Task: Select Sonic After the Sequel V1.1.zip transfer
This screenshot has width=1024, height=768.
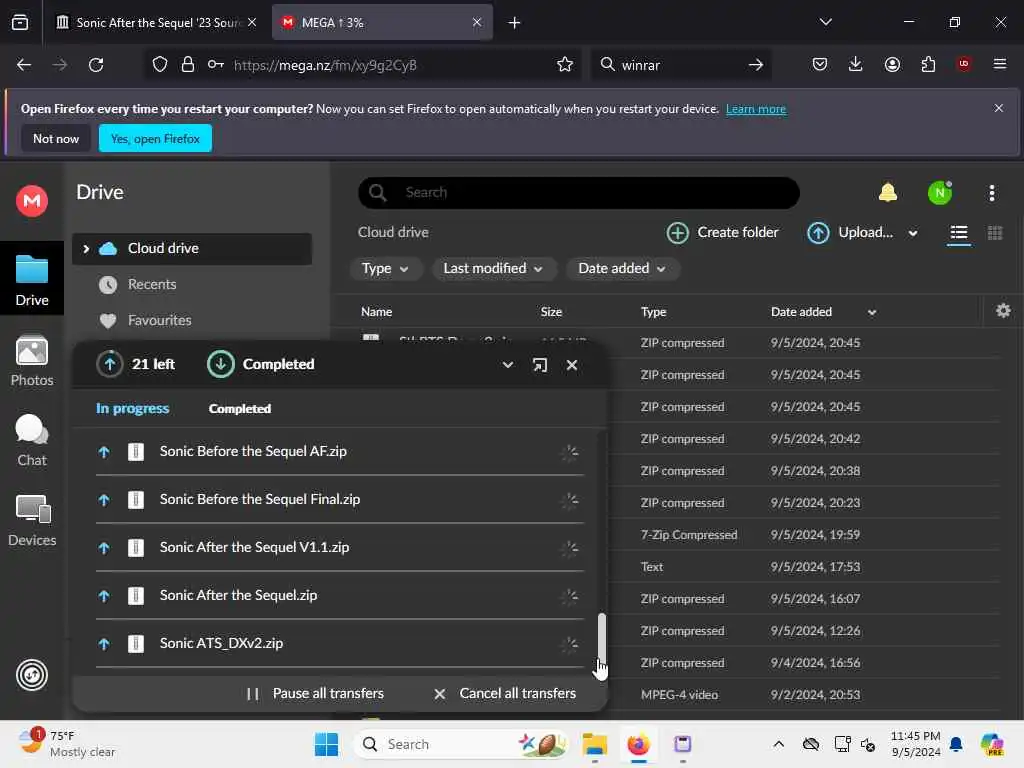Action: (340, 548)
